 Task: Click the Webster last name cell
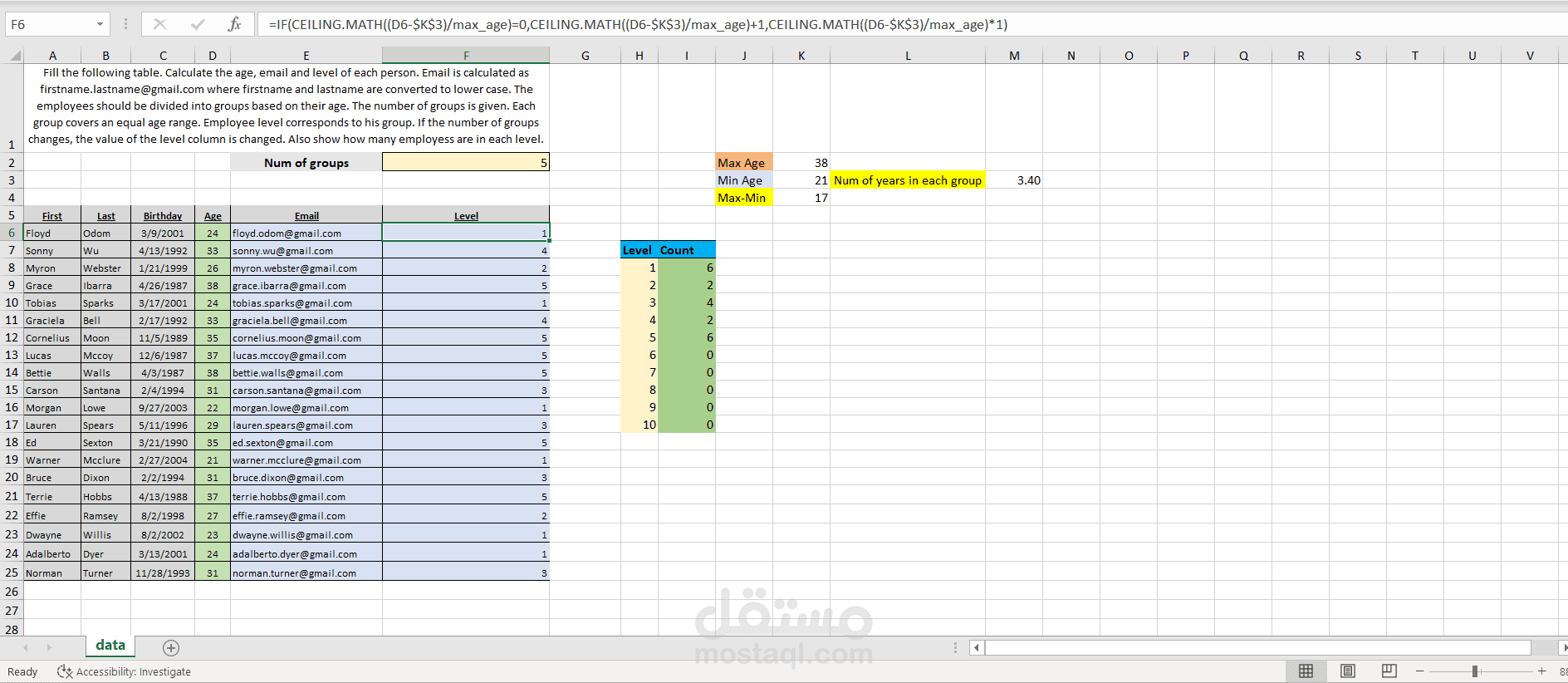click(105, 268)
